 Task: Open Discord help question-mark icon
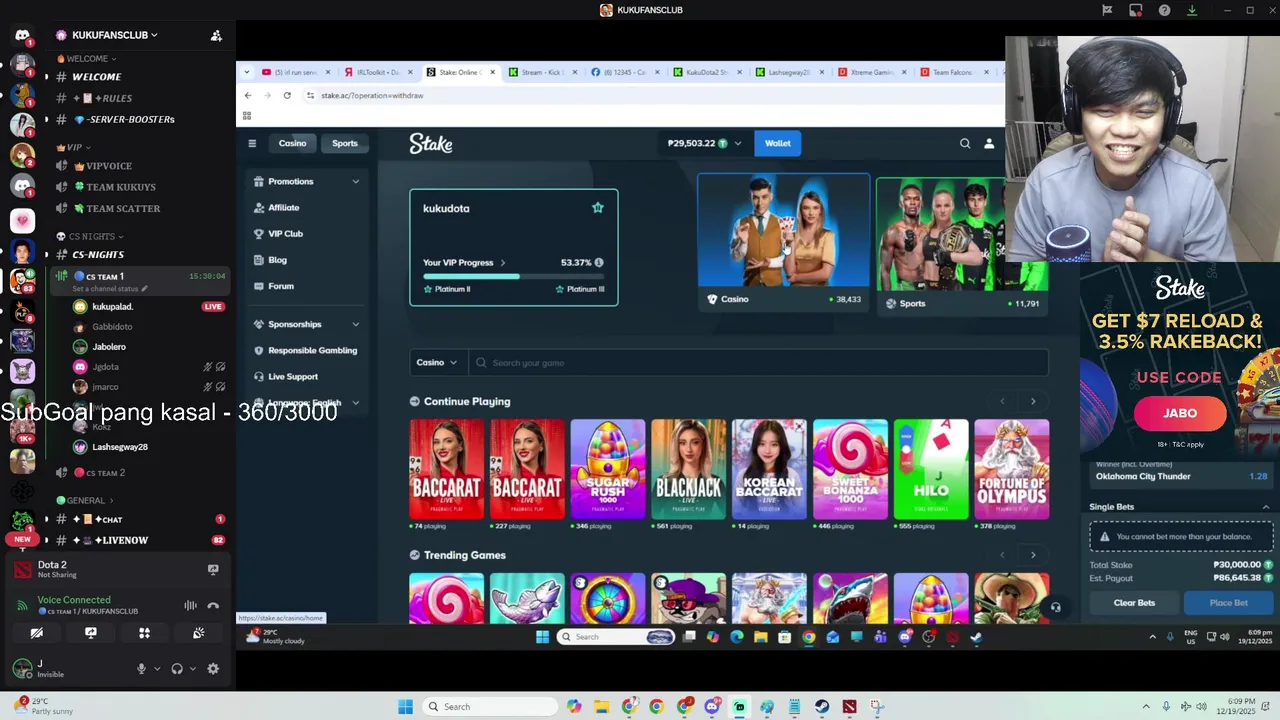(x=1164, y=10)
